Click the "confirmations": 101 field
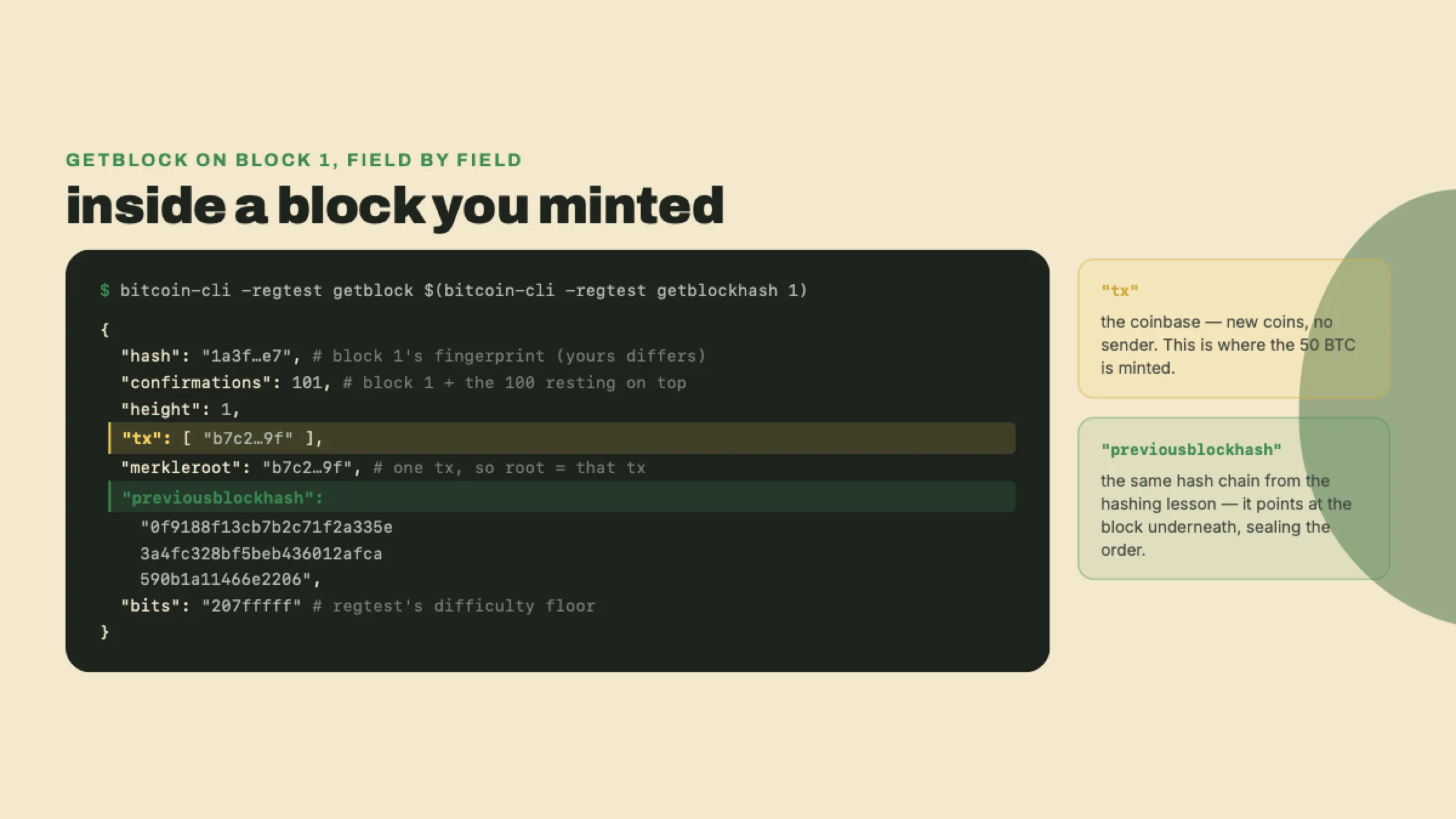Viewport: 1456px width, 819px height. click(x=226, y=383)
